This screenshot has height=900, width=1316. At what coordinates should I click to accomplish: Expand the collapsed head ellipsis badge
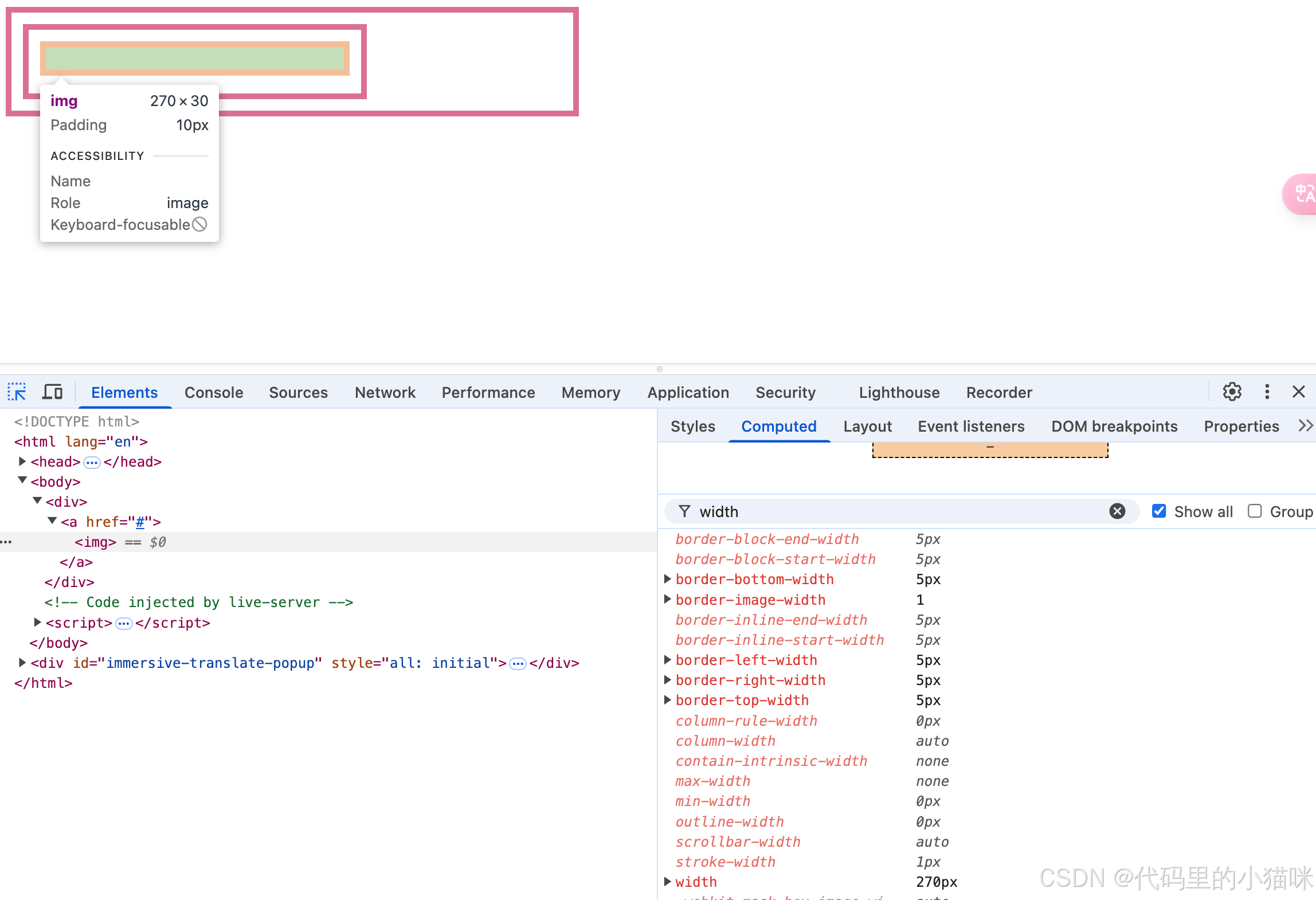(x=92, y=462)
